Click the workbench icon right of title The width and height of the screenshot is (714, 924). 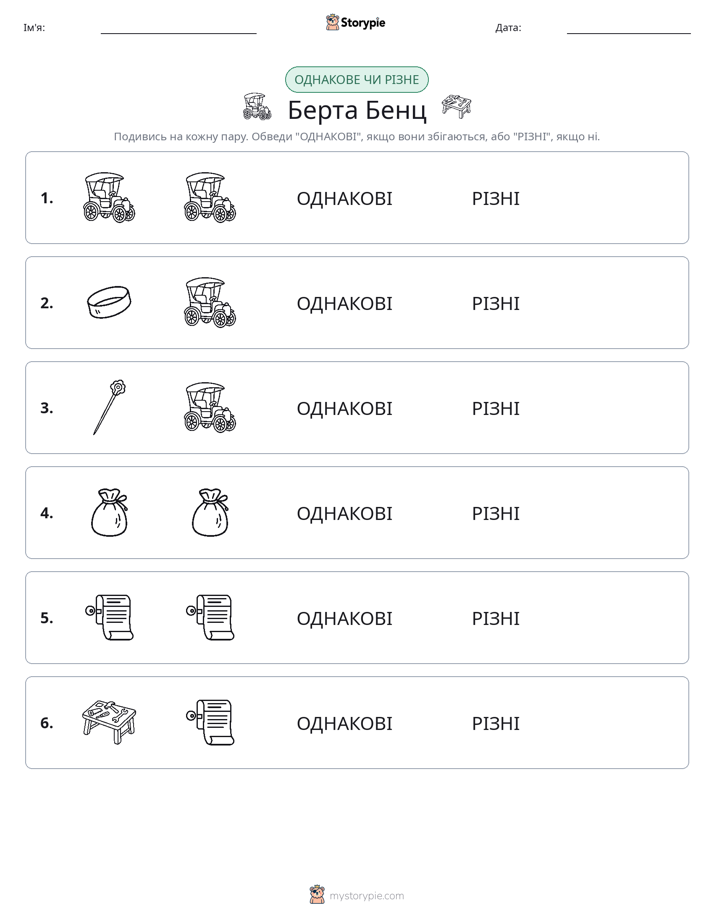[457, 106]
